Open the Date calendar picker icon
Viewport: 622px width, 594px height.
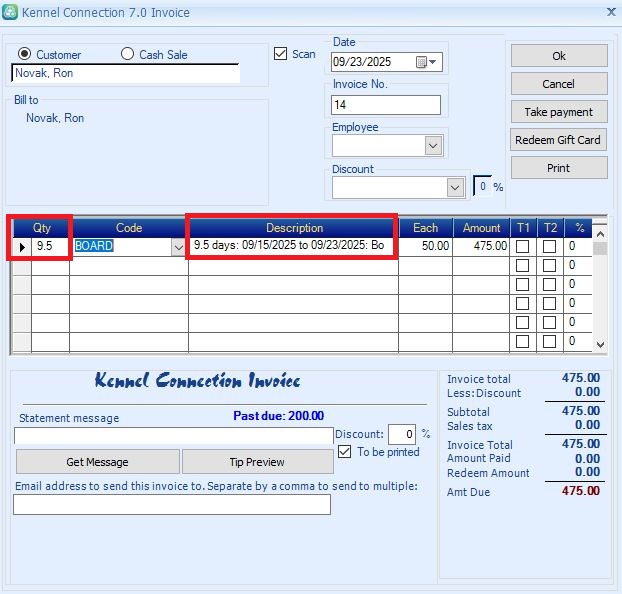click(421, 62)
